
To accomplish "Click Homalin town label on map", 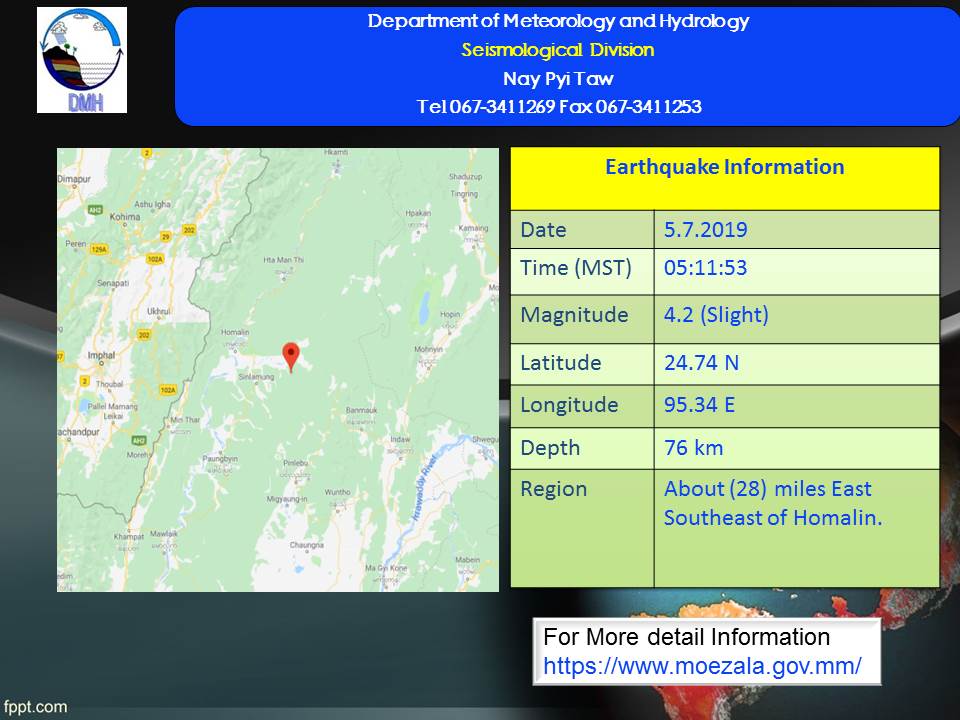I will pyautogui.click(x=235, y=332).
